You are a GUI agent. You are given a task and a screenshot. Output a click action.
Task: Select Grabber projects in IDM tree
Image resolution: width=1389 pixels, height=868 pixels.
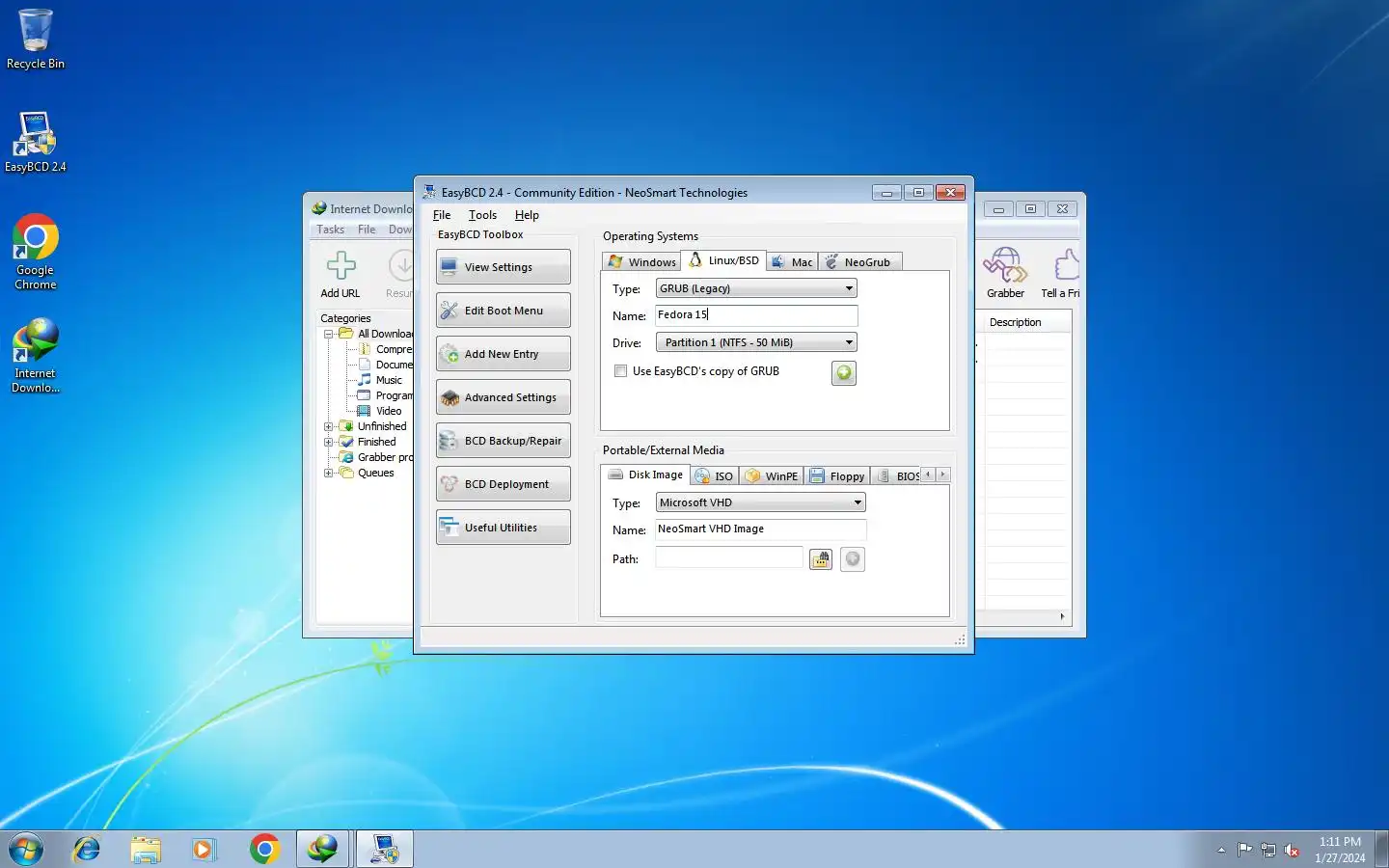(385, 457)
